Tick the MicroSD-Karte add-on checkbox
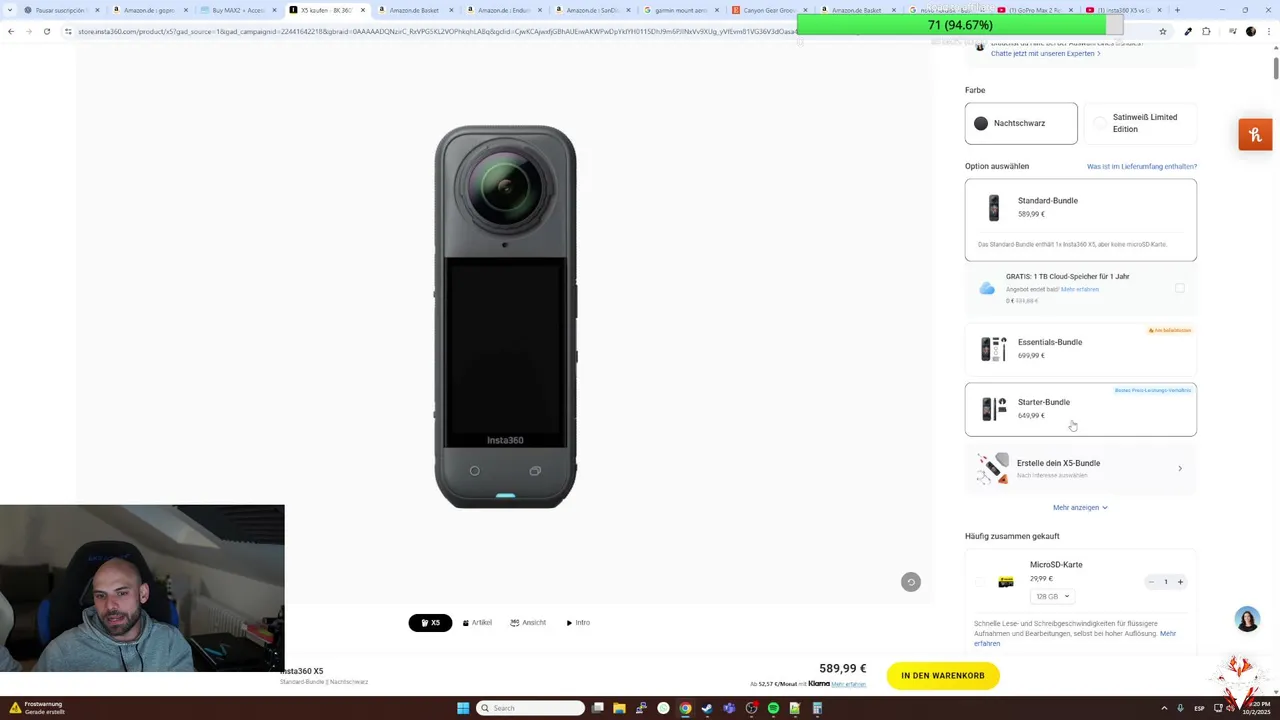Image resolution: width=1280 pixels, height=720 pixels. tap(980, 581)
